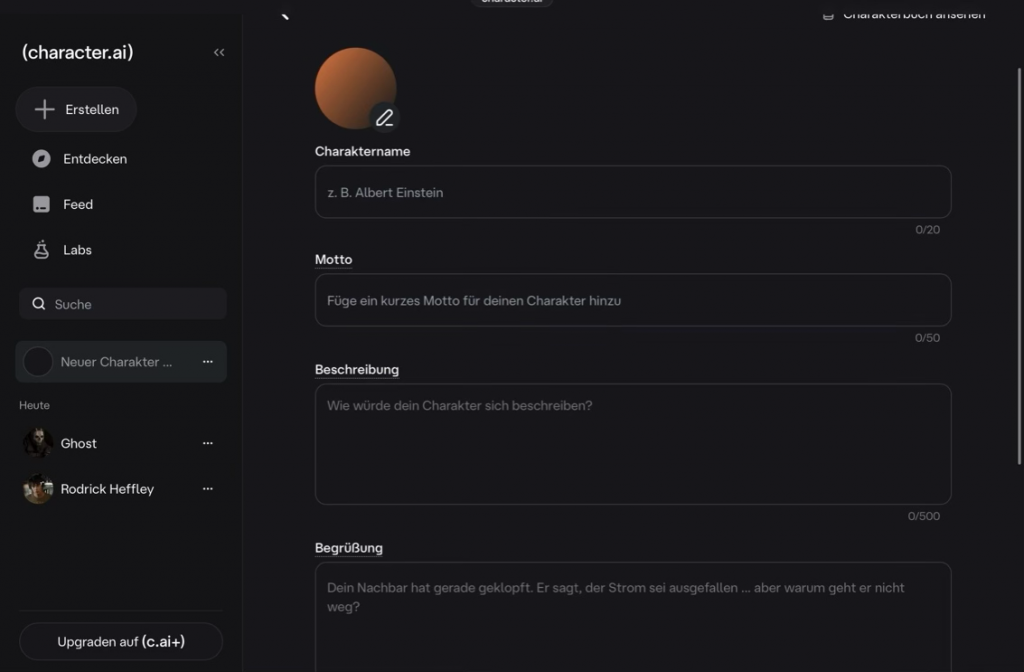Focus the Motto text field
Screen dimensions: 1024x672
632,300
